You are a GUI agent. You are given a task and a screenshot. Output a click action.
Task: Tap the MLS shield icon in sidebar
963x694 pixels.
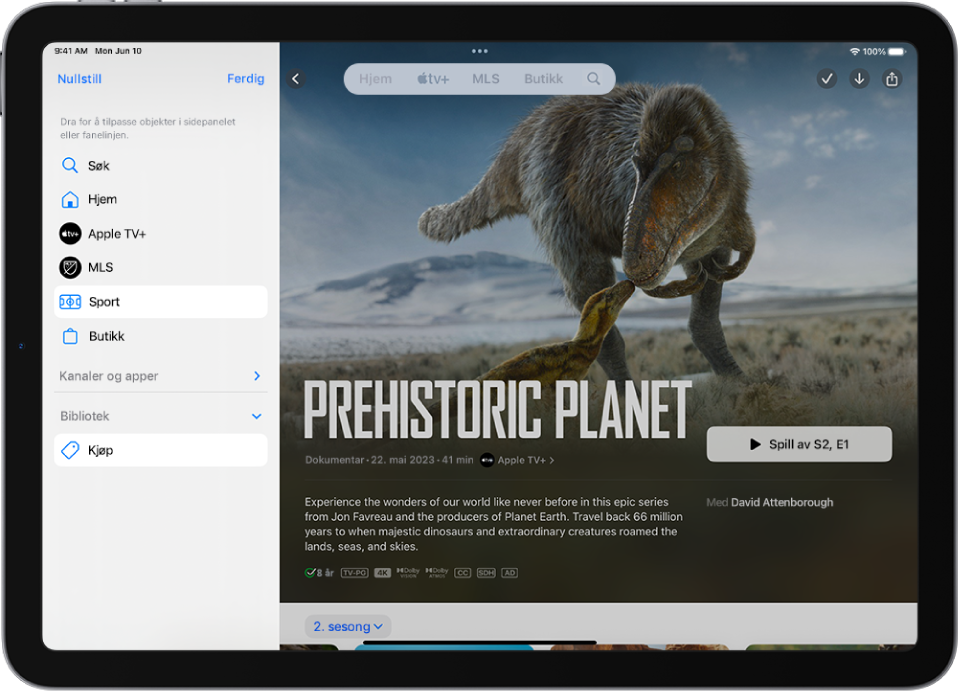[70, 268]
